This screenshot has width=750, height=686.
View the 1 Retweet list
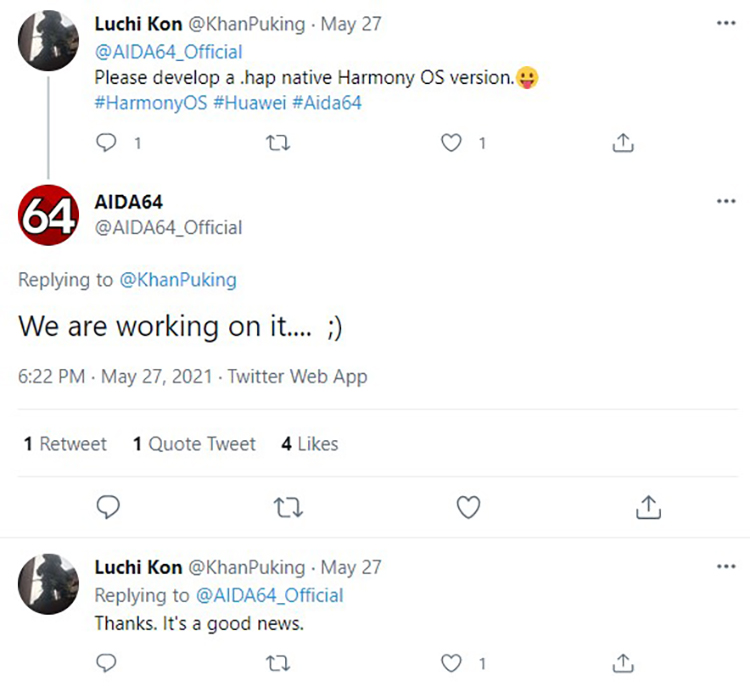click(65, 444)
